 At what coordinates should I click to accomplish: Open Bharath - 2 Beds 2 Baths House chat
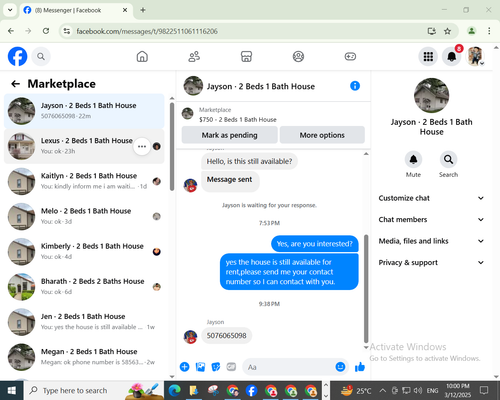pyautogui.click(x=84, y=287)
